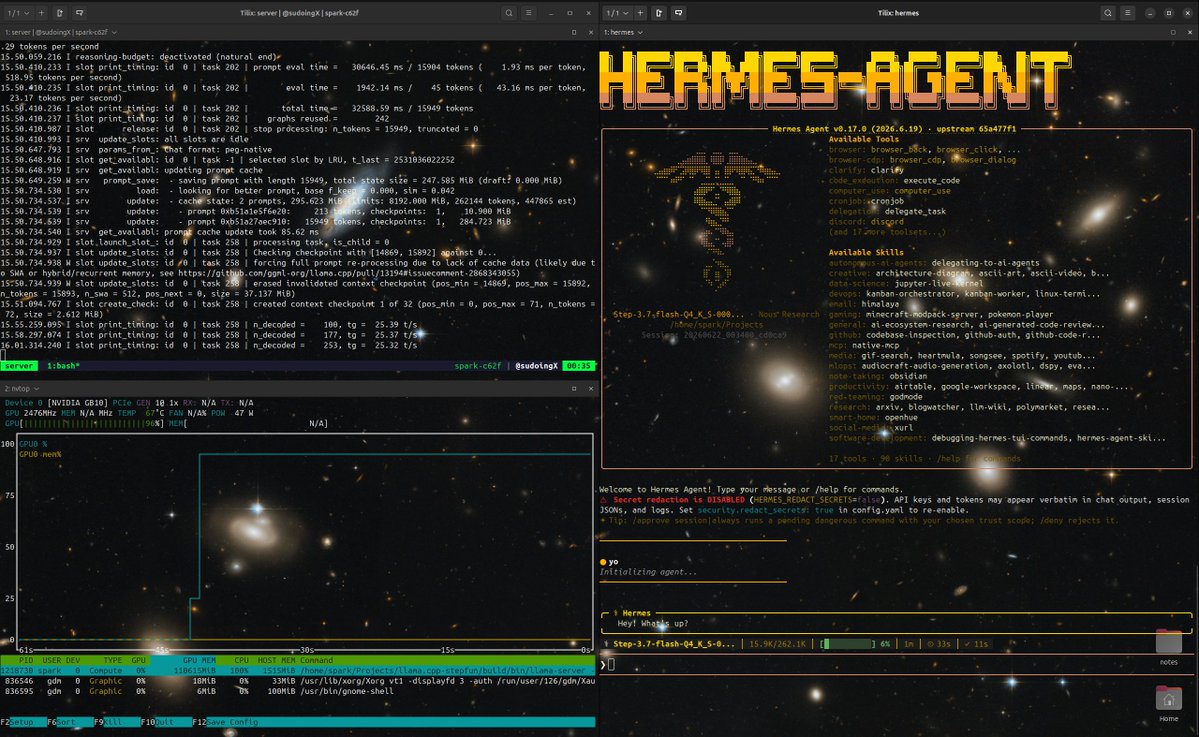Select the gnome-shell process row in nvtop

point(297,691)
